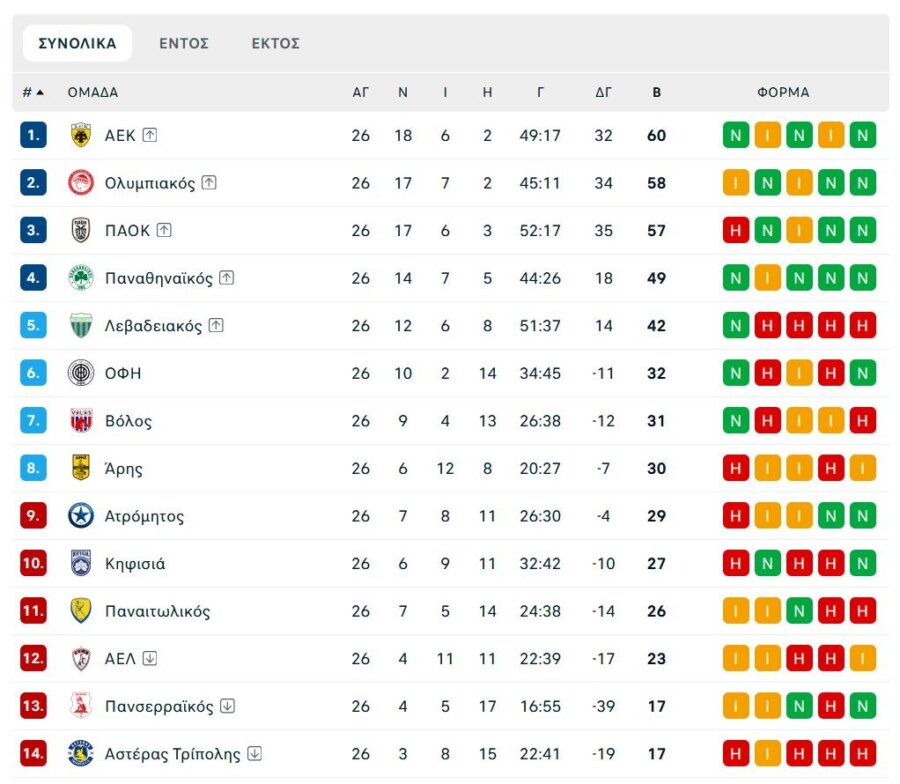The width and height of the screenshot is (900, 784).
Task: Select the ΣΥΝΟΛΙΚΑ tab
Action: point(76,43)
